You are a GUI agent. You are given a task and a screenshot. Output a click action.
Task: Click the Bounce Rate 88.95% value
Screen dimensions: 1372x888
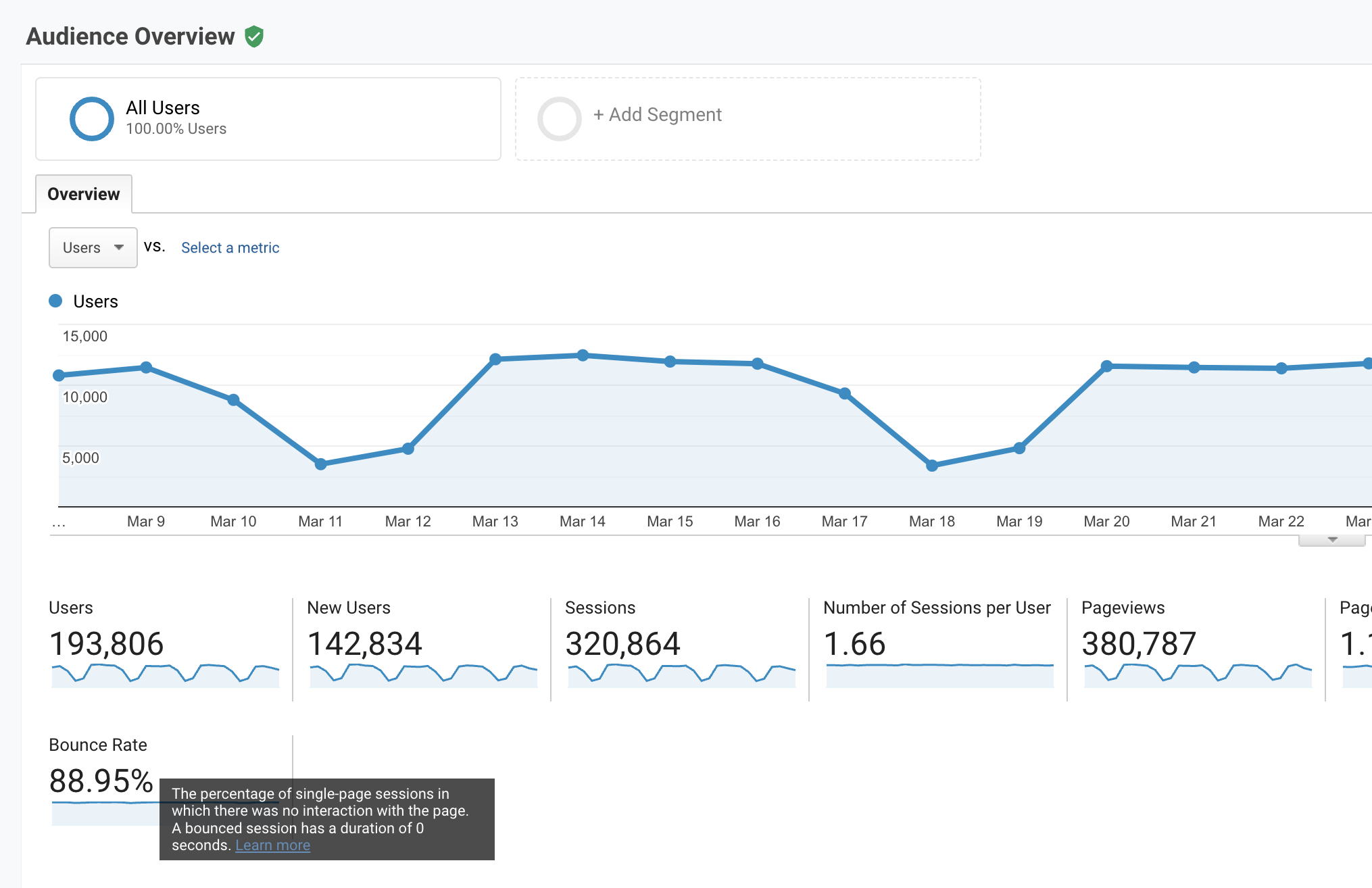tap(101, 781)
